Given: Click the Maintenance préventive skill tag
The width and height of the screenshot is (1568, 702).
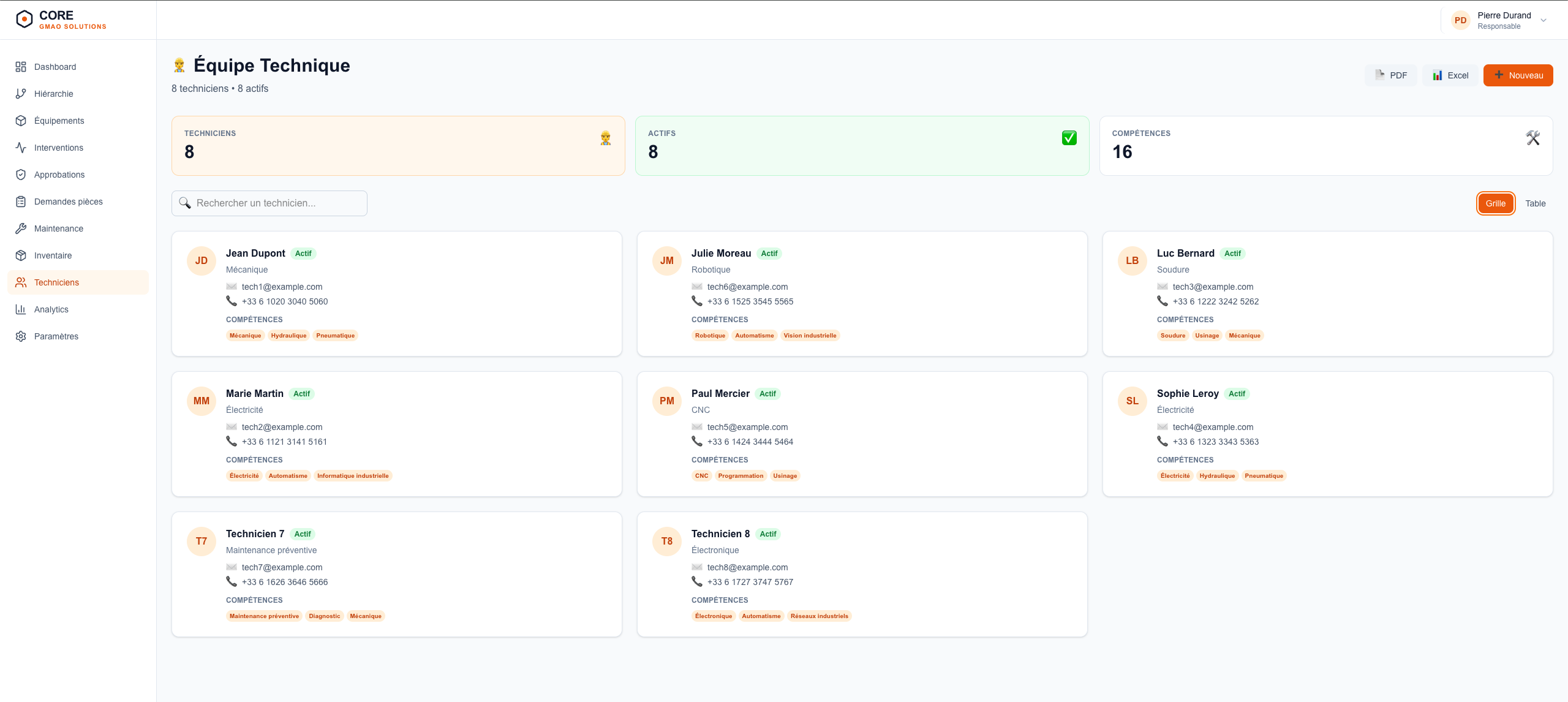Looking at the screenshot, I should [265, 616].
